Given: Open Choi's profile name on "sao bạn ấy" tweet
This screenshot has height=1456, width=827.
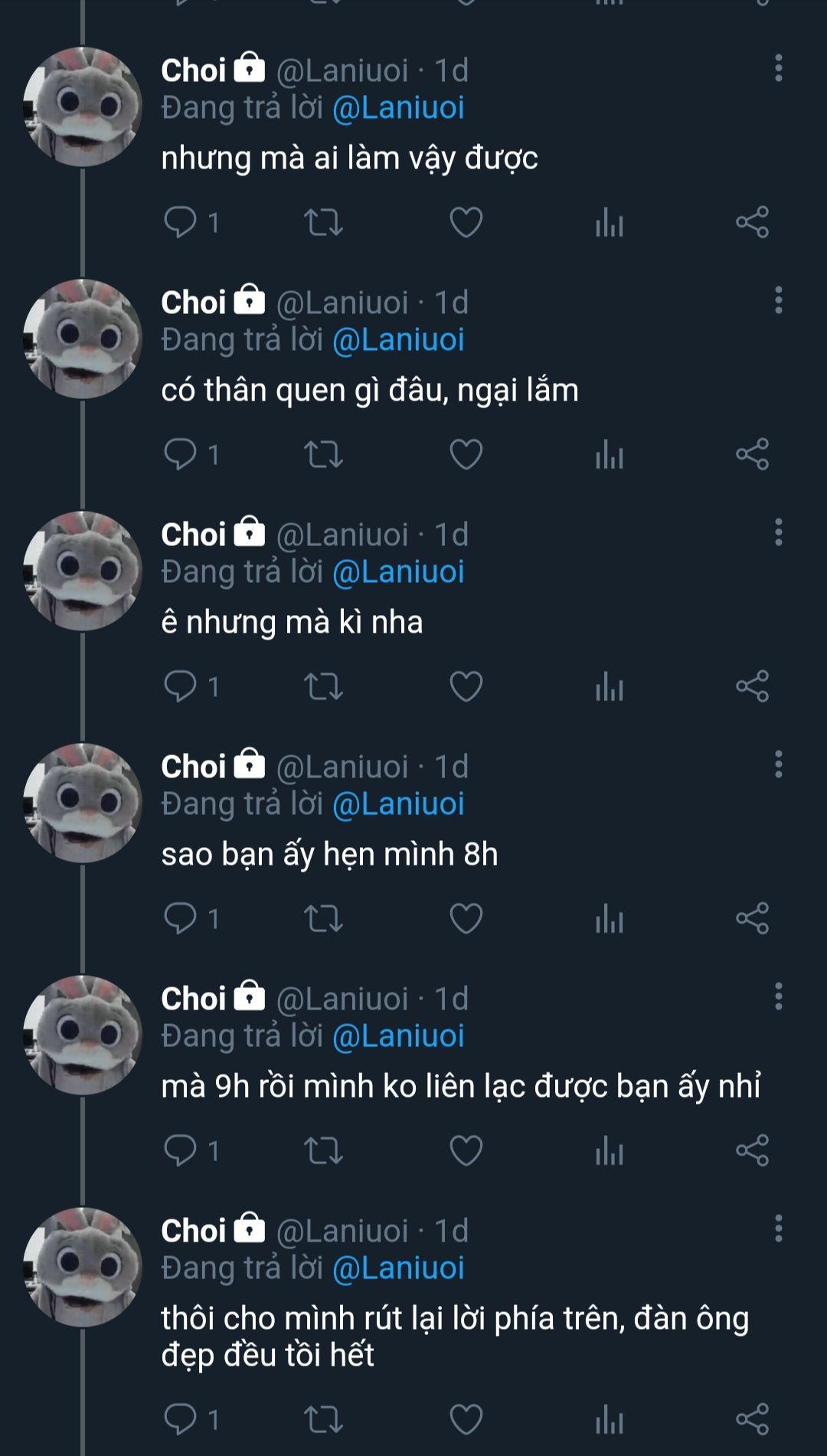Looking at the screenshot, I should (194, 767).
